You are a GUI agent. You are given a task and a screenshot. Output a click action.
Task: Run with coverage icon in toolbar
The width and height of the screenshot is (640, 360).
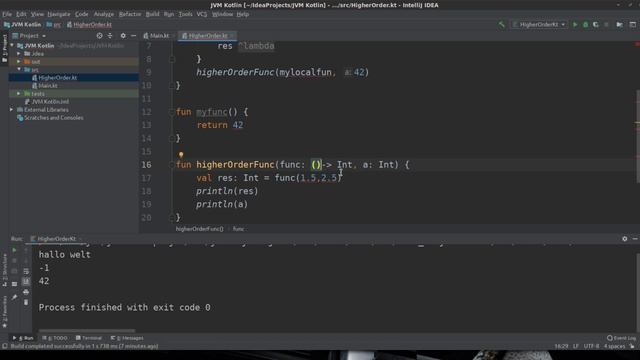[x=596, y=24]
